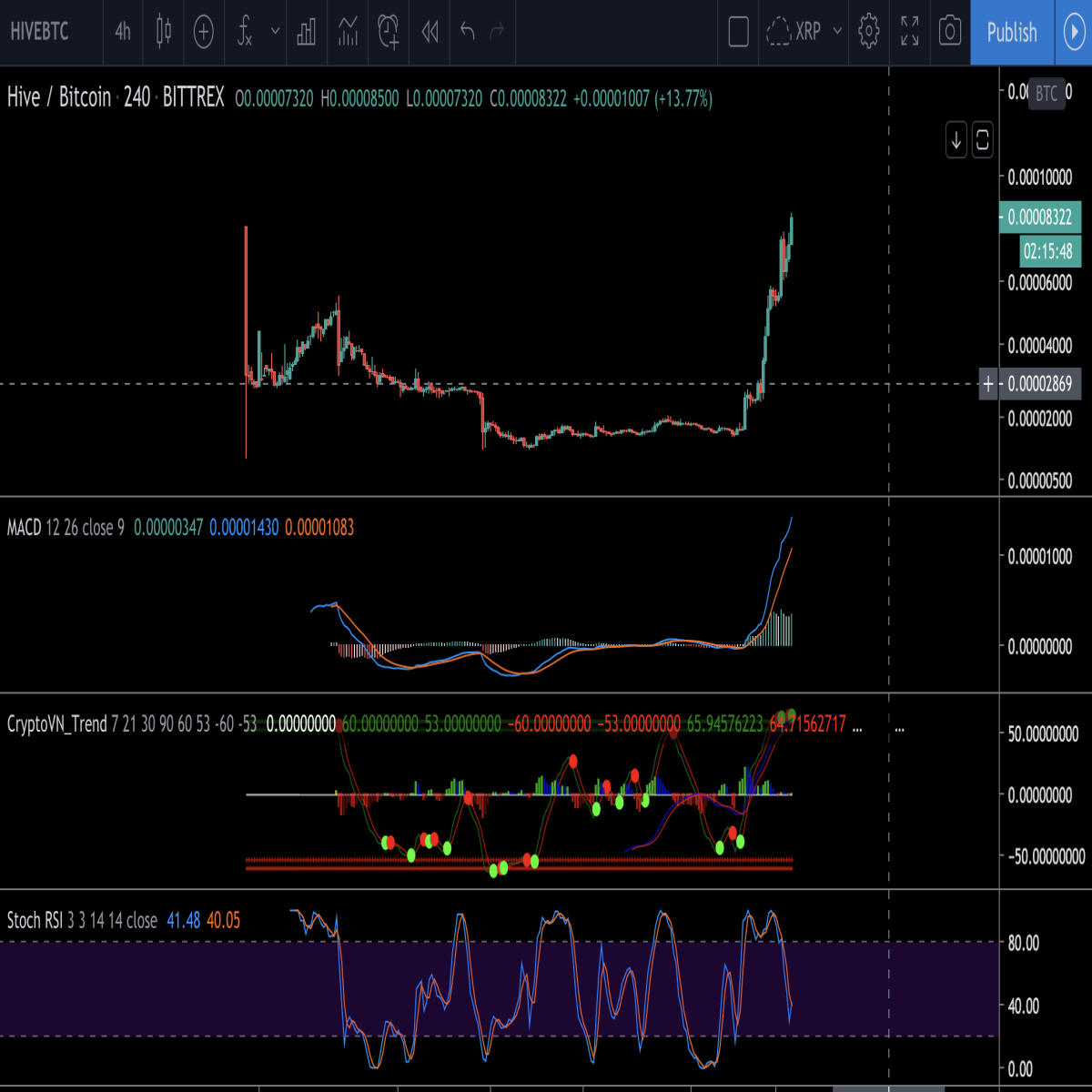Screen dimensions: 1092x1092
Task: Toggle maximize pane button on main chart
Action: (x=982, y=140)
